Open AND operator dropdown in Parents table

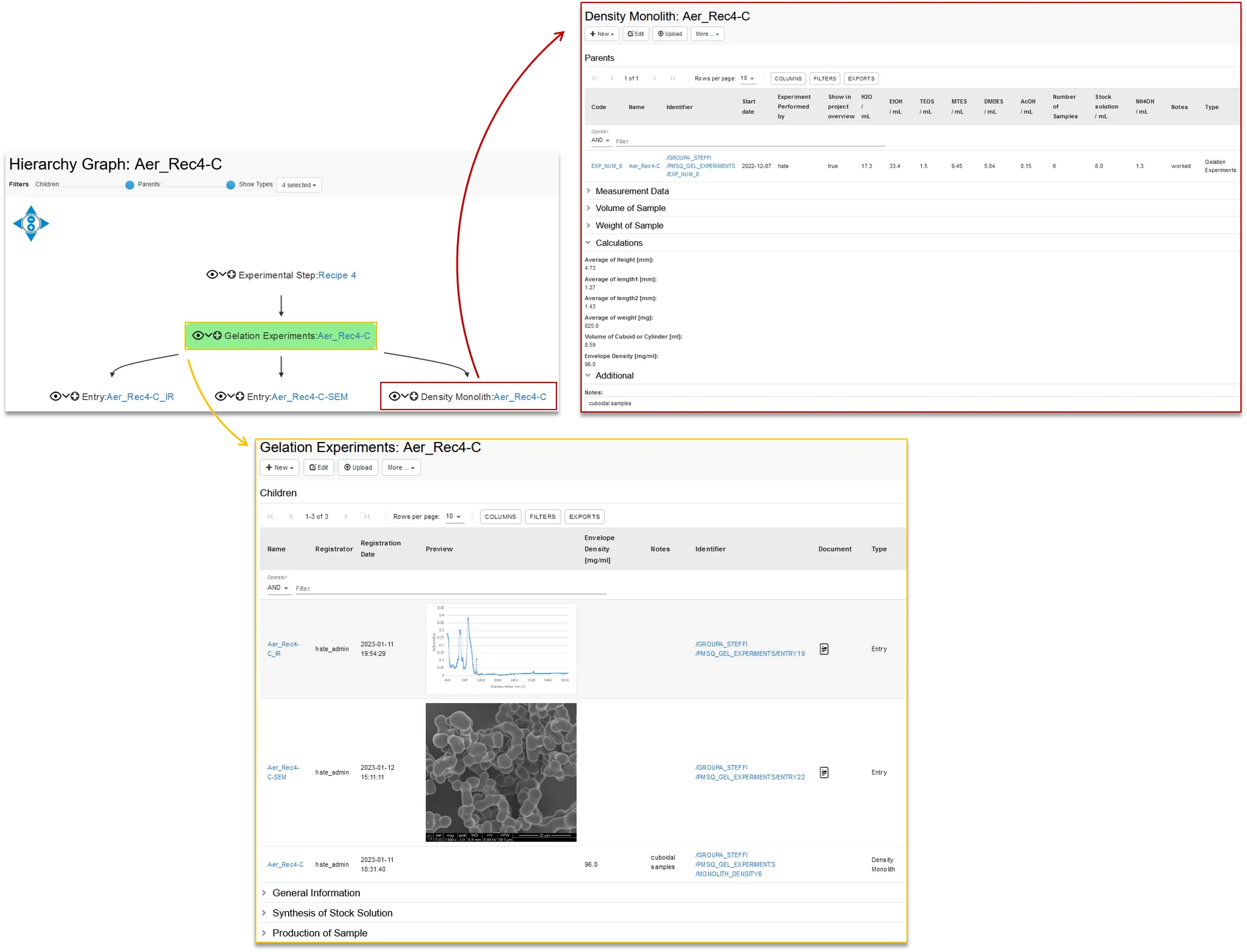600,140
